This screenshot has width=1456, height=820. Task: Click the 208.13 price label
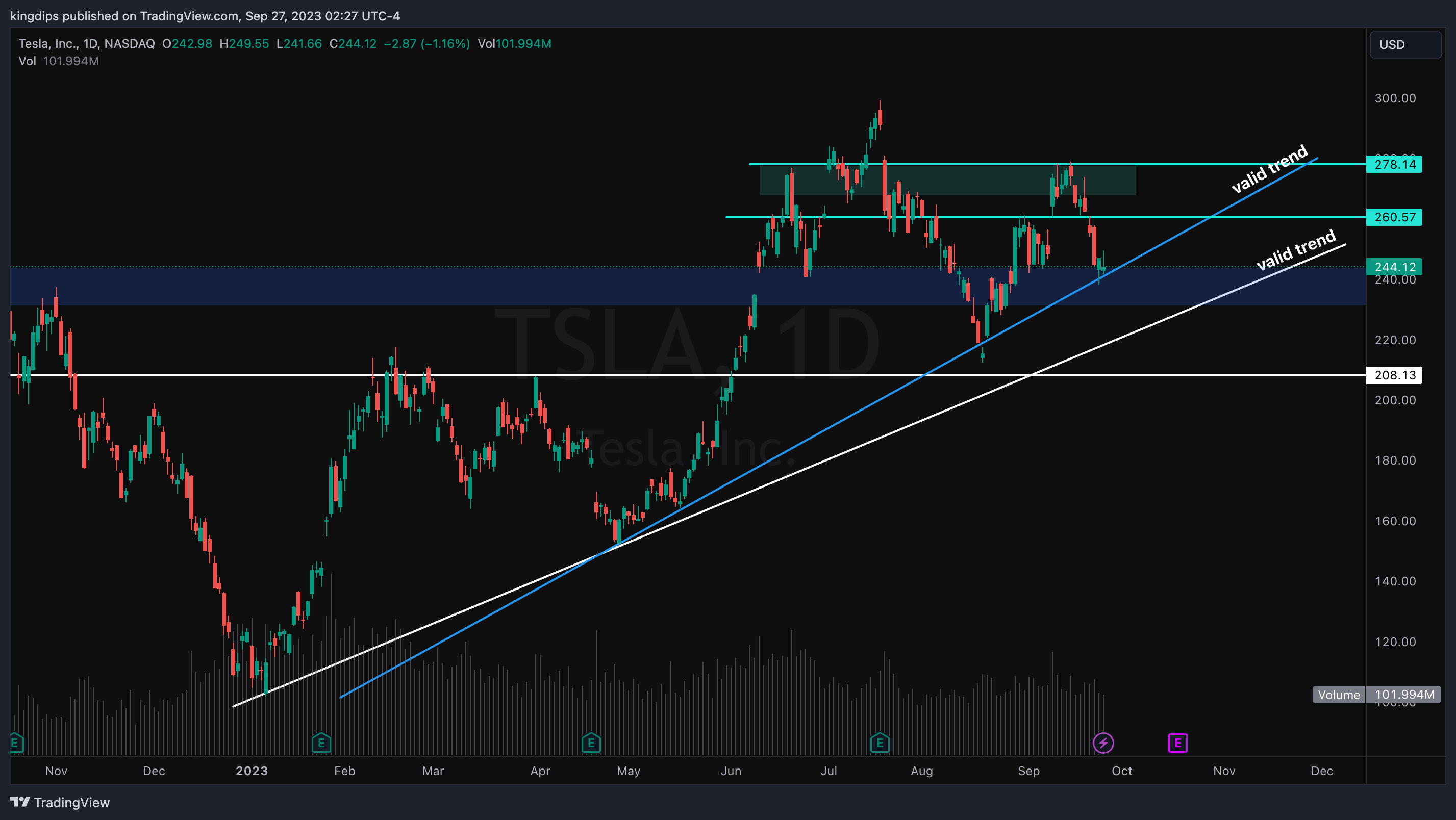pos(1394,375)
